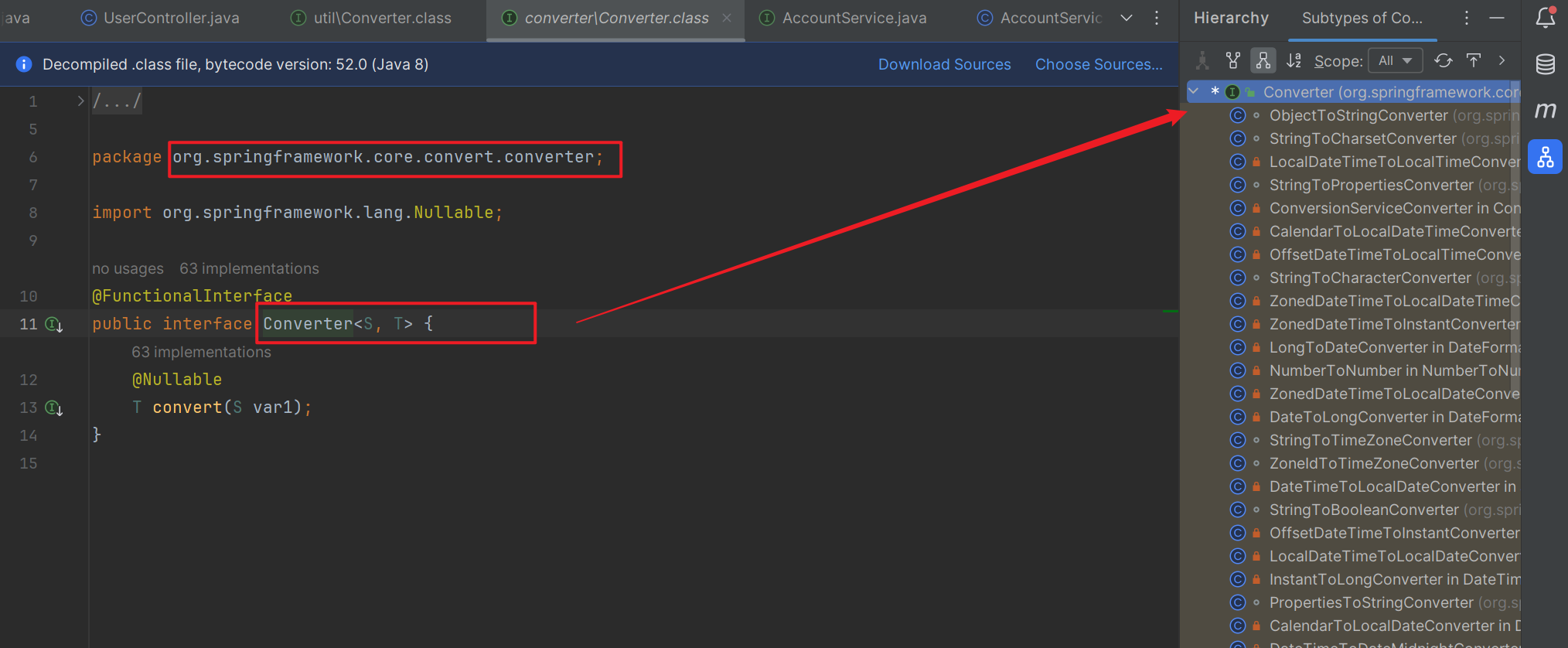
Task: Click 'no usages' inlay hint
Action: click(128, 268)
